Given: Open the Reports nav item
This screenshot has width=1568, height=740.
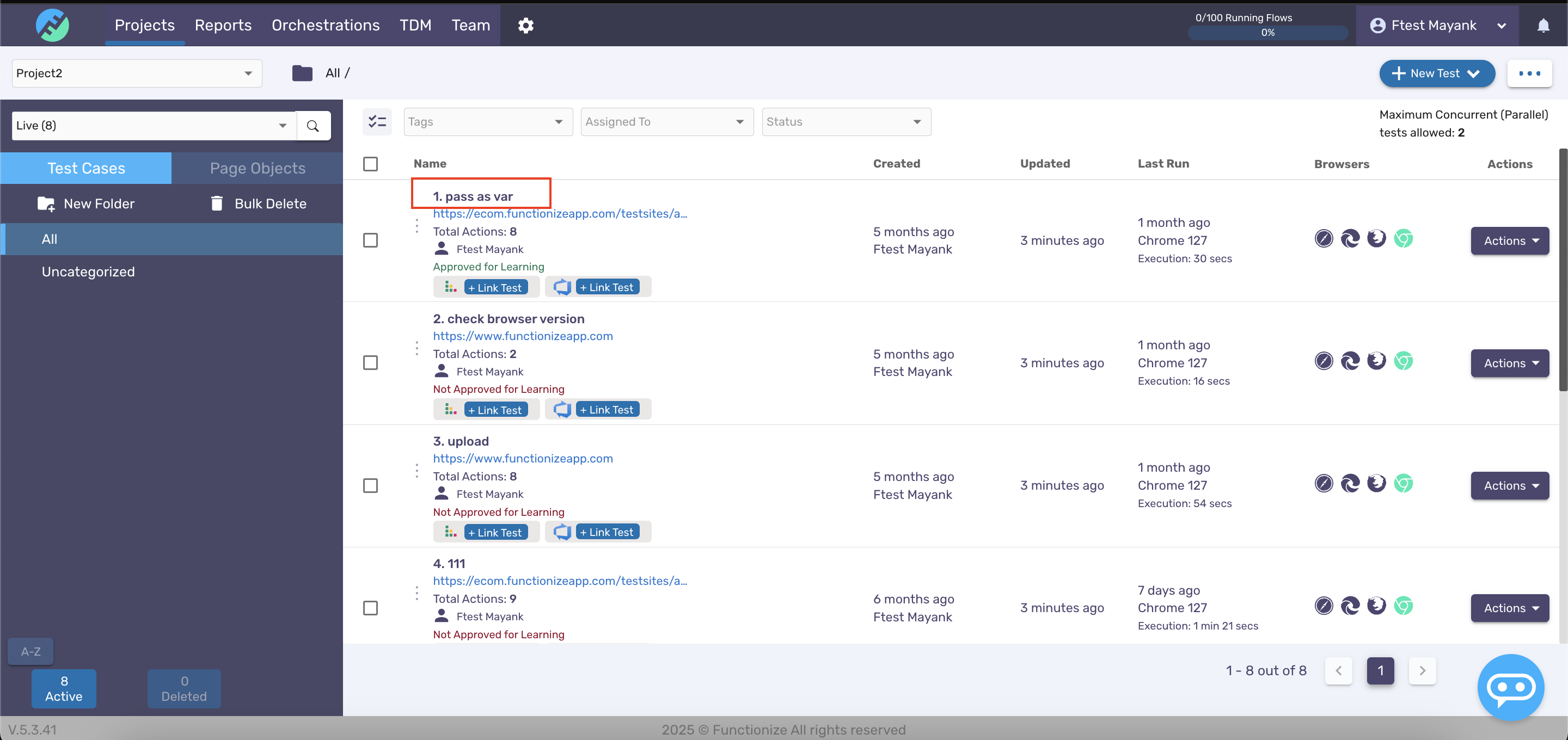Looking at the screenshot, I should click(x=223, y=25).
